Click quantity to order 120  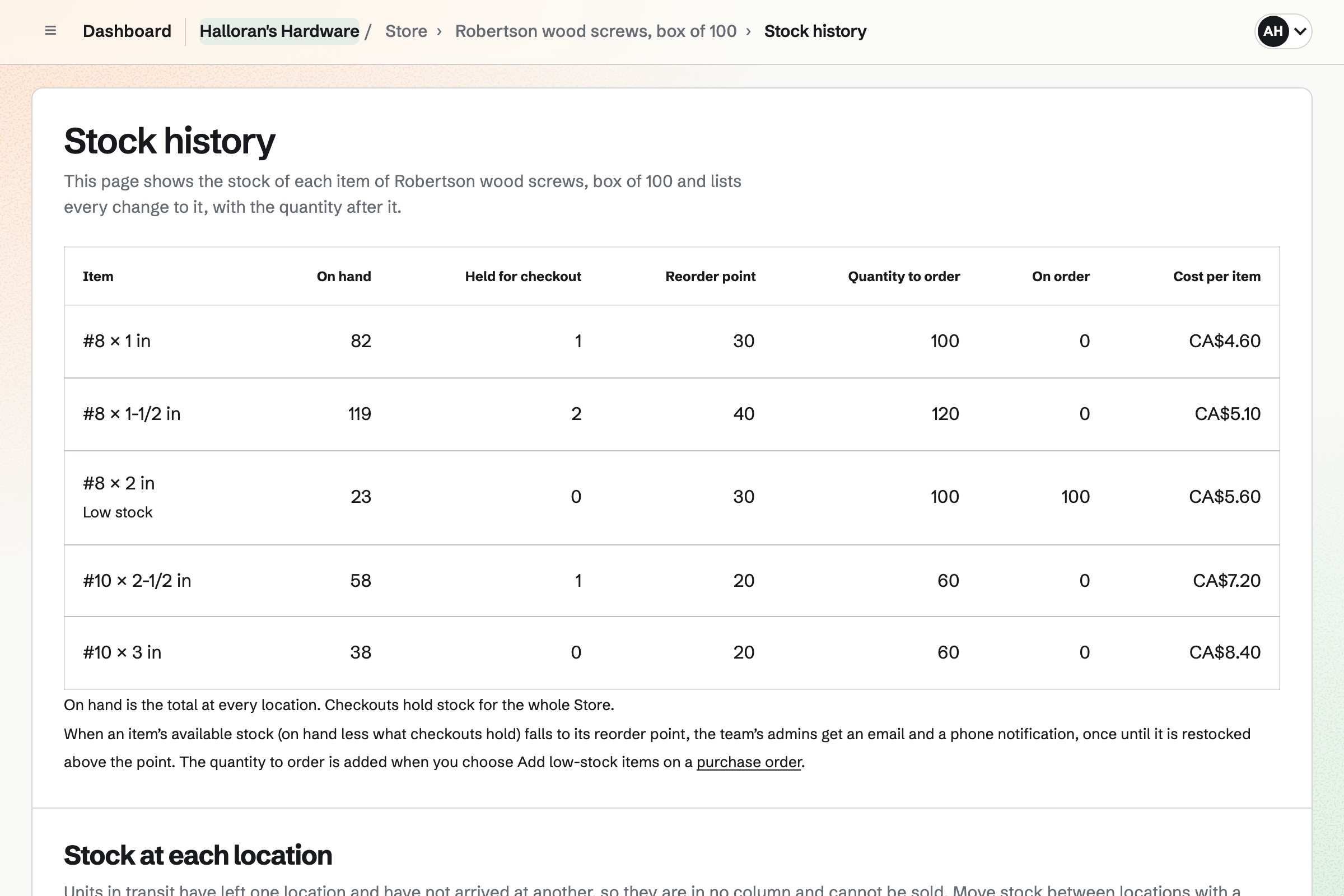(945, 414)
